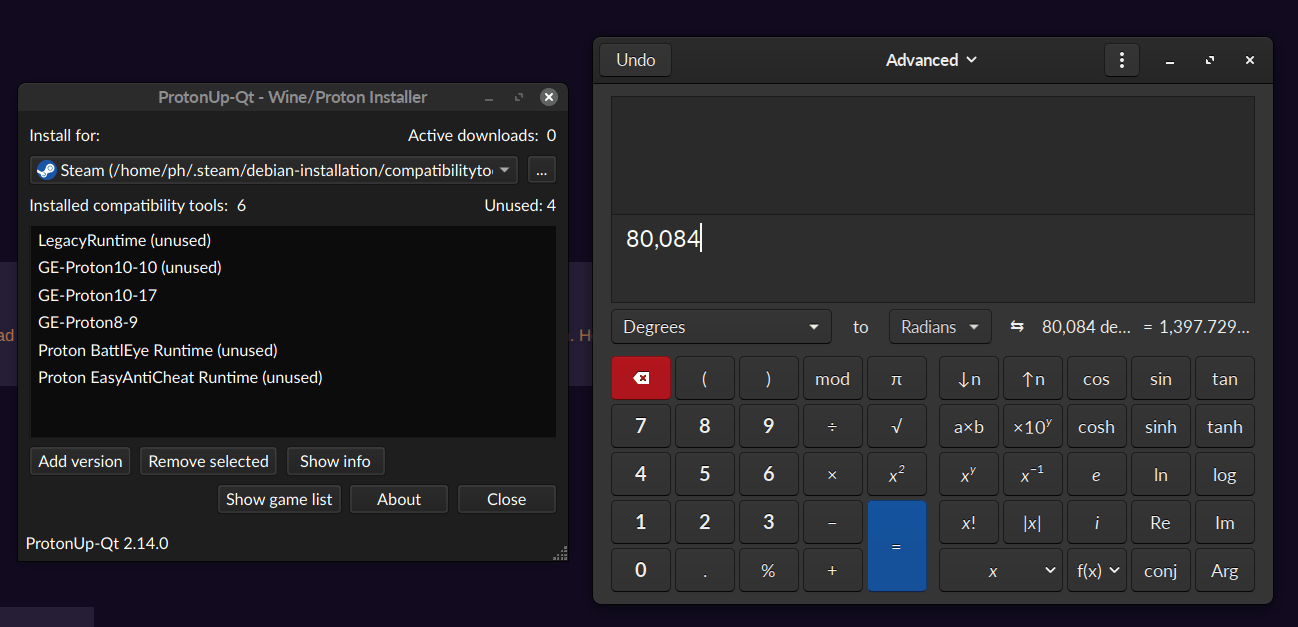Screen dimensions: 1298x627
Task: Click the ×10^y scientific exponent key
Action: point(1033,426)
